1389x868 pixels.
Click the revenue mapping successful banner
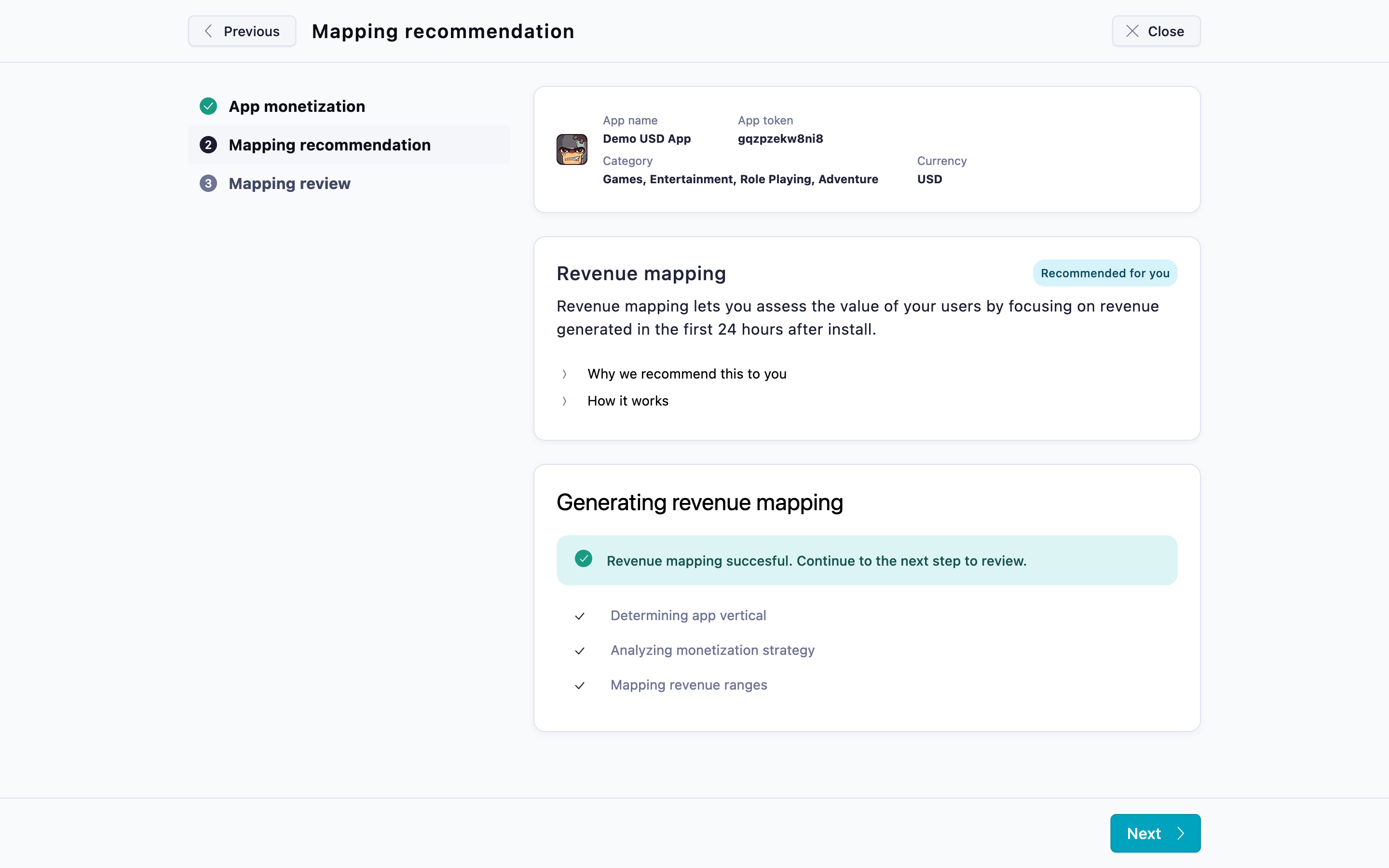(x=866, y=560)
